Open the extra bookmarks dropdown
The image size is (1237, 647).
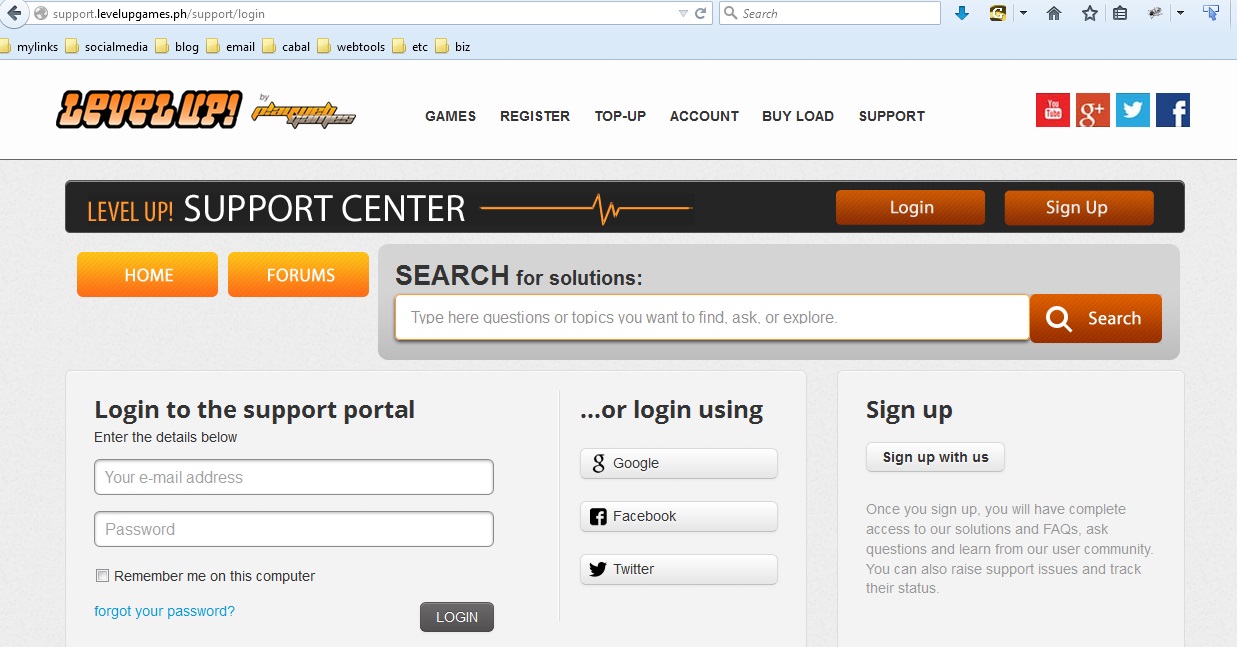(x=1180, y=13)
